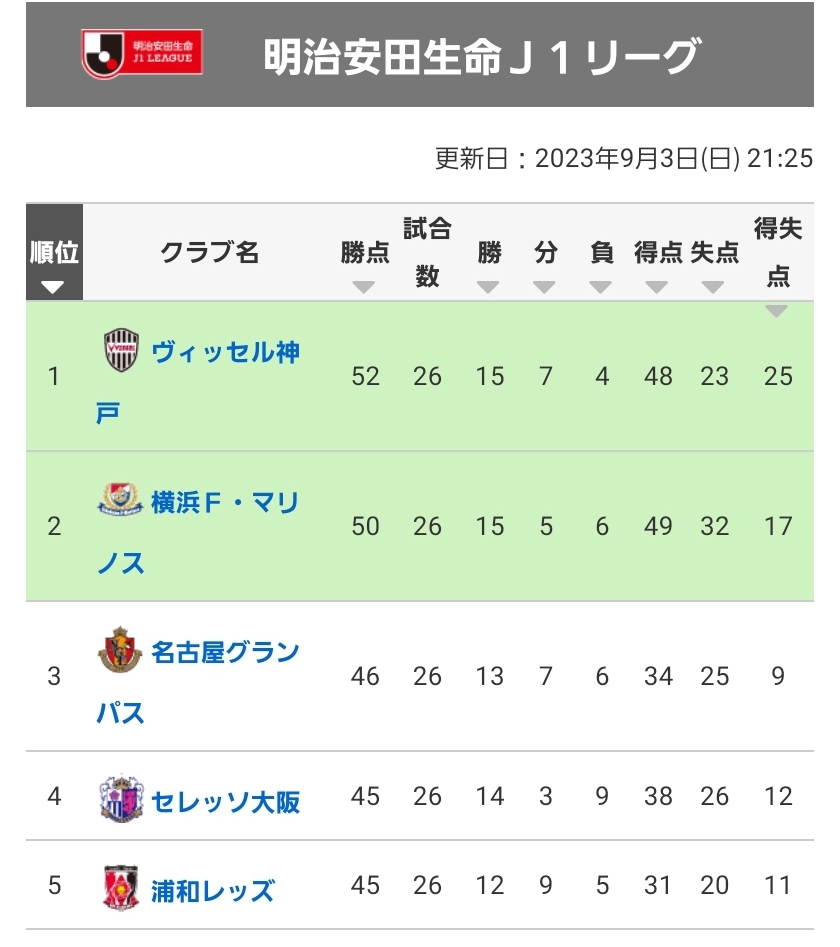The width and height of the screenshot is (840, 947).
Task: Click the J1 League logo
Action: pos(141,54)
